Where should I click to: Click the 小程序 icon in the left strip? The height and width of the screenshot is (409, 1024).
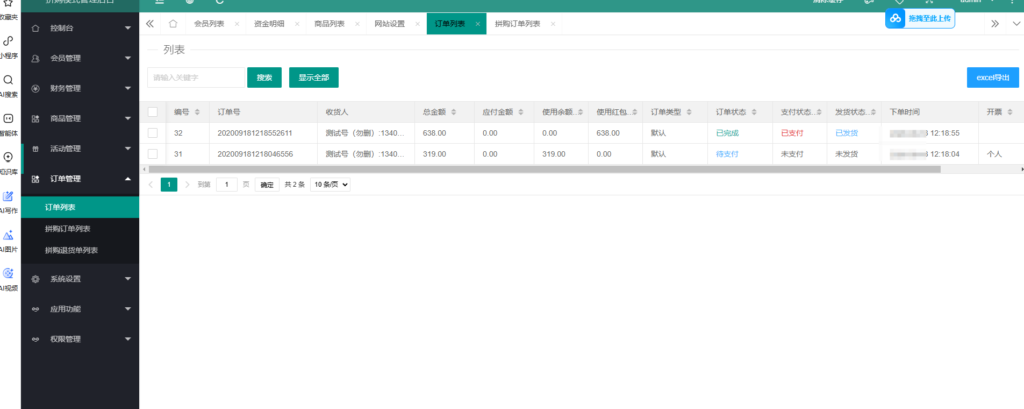[9, 46]
